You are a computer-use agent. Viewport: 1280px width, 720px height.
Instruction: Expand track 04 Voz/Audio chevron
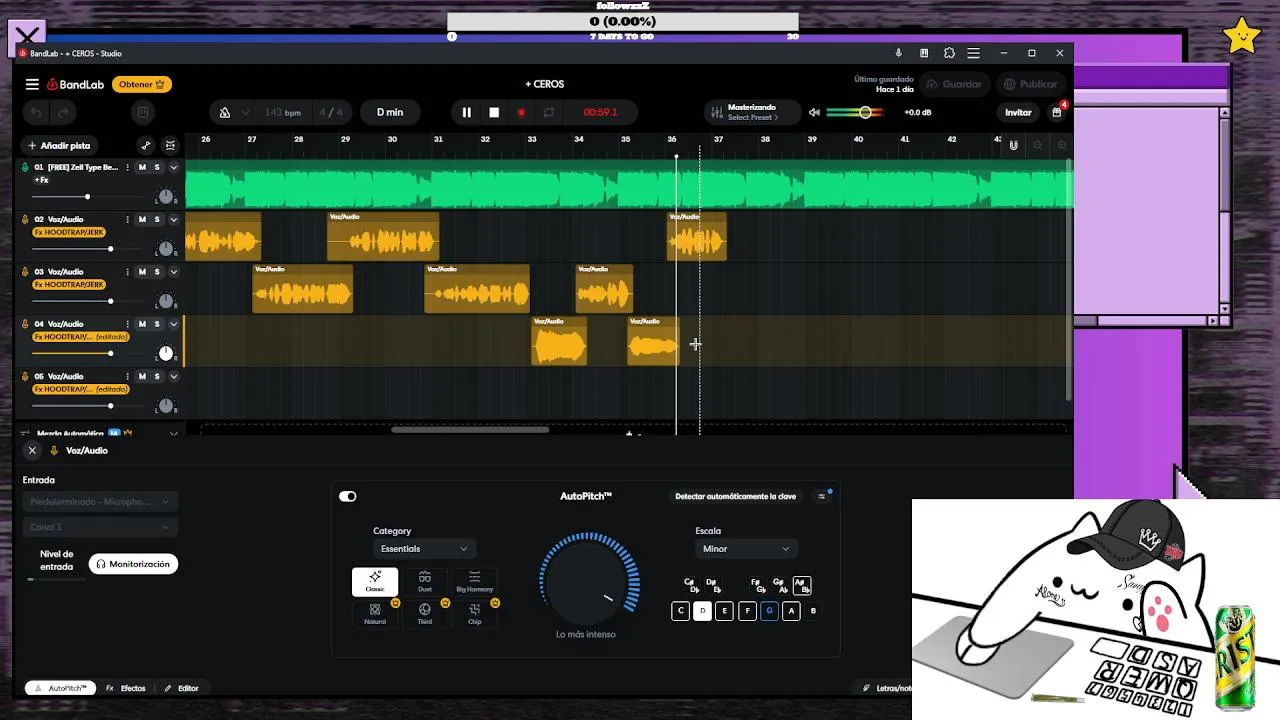click(x=173, y=324)
